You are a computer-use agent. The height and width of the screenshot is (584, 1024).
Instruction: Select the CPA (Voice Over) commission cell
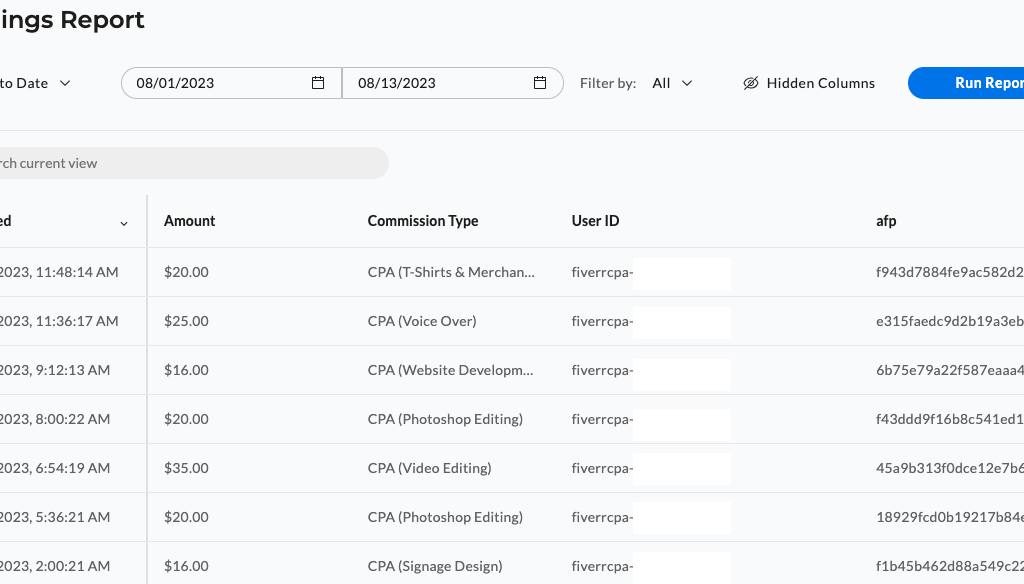click(x=422, y=321)
